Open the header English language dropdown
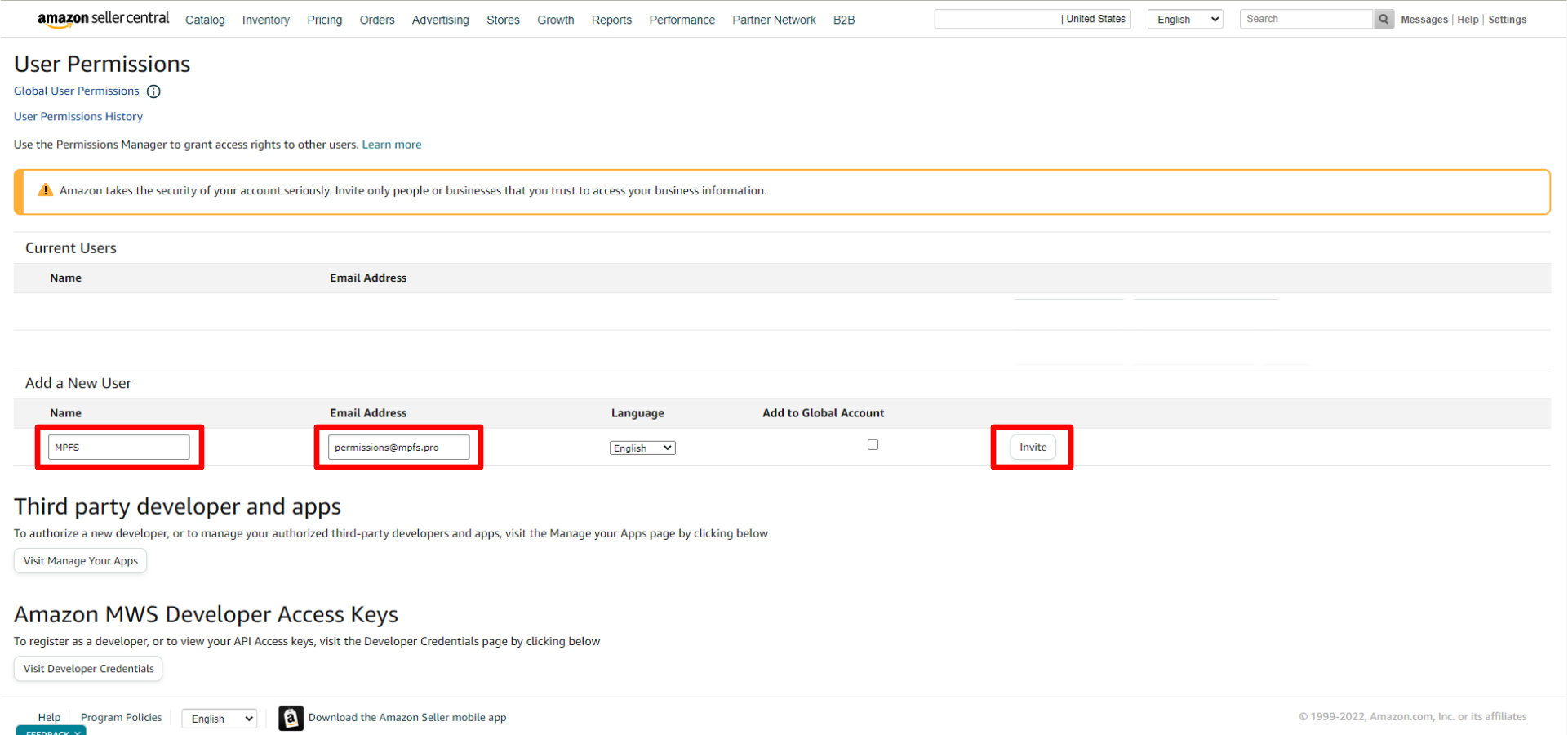 pyautogui.click(x=1185, y=19)
